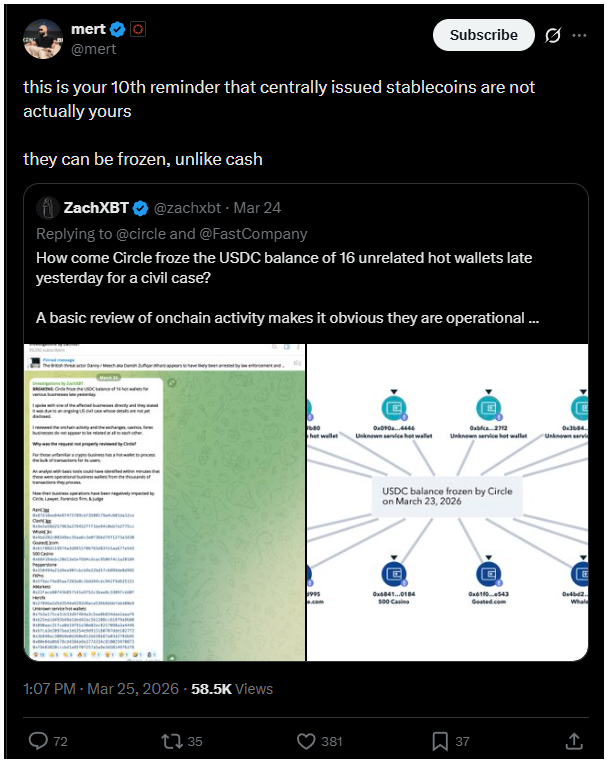Click the Grok slash icon
The height and width of the screenshot is (763, 608).
(552, 35)
